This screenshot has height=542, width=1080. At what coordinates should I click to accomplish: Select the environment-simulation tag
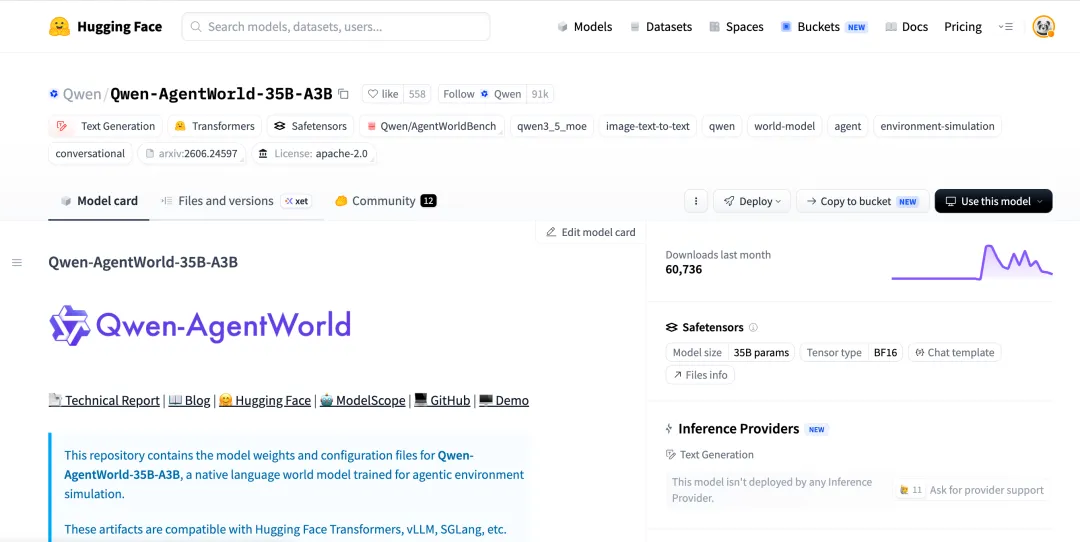tap(937, 126)
